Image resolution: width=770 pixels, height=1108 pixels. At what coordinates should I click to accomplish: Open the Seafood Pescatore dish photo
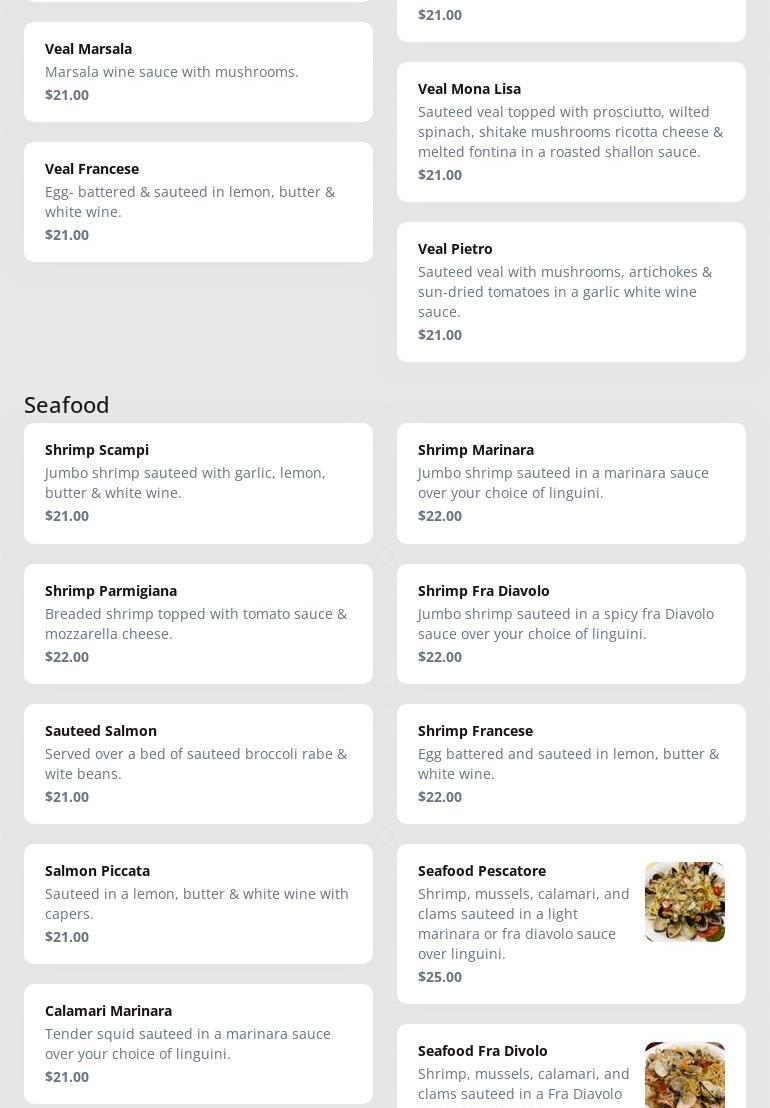click(684, 902)
